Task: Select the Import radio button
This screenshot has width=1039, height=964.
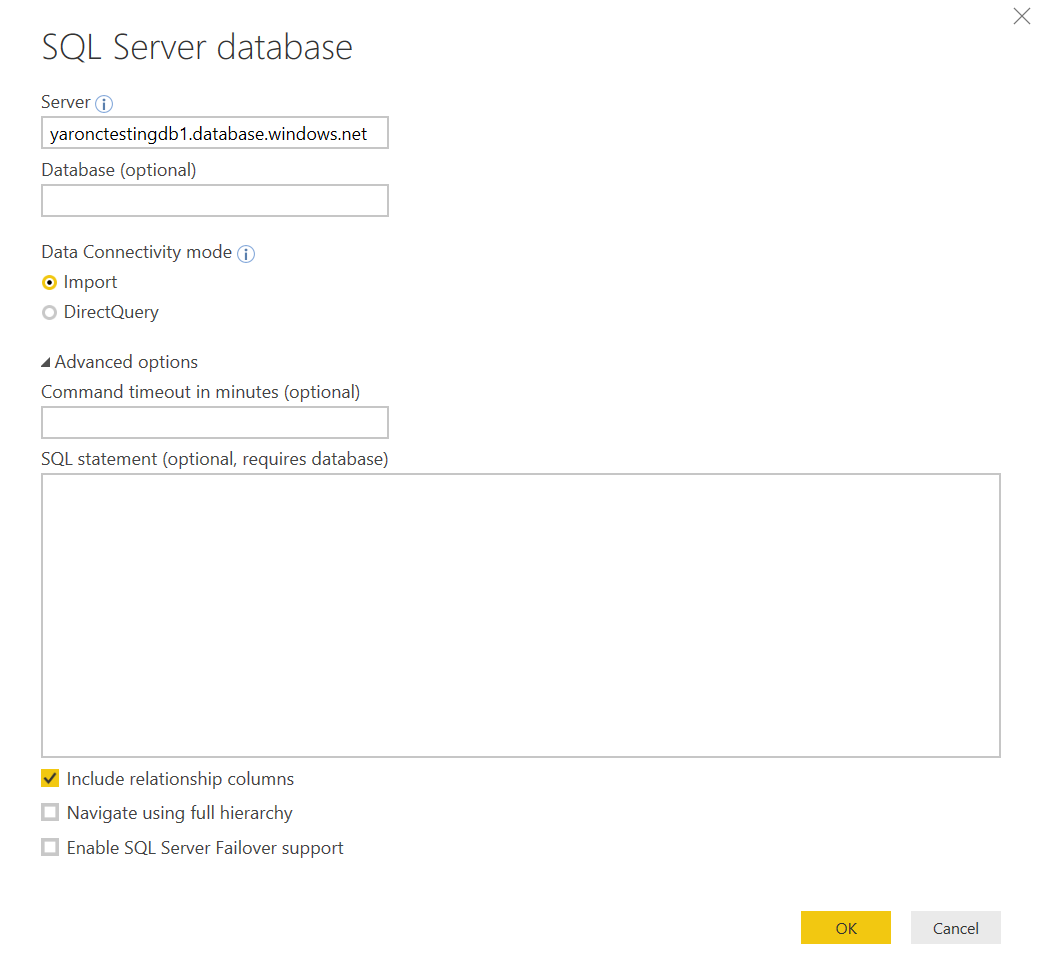Action: click(x=50, y=283)
